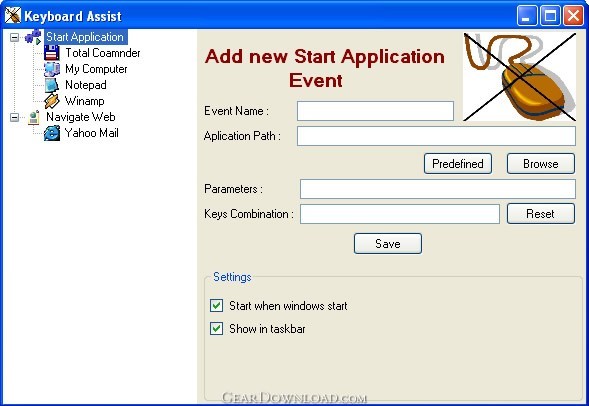The height and width of the screenshot is (406, 589).
Task: Close the Keyboard Assist window
Action: tap(574, 16)
